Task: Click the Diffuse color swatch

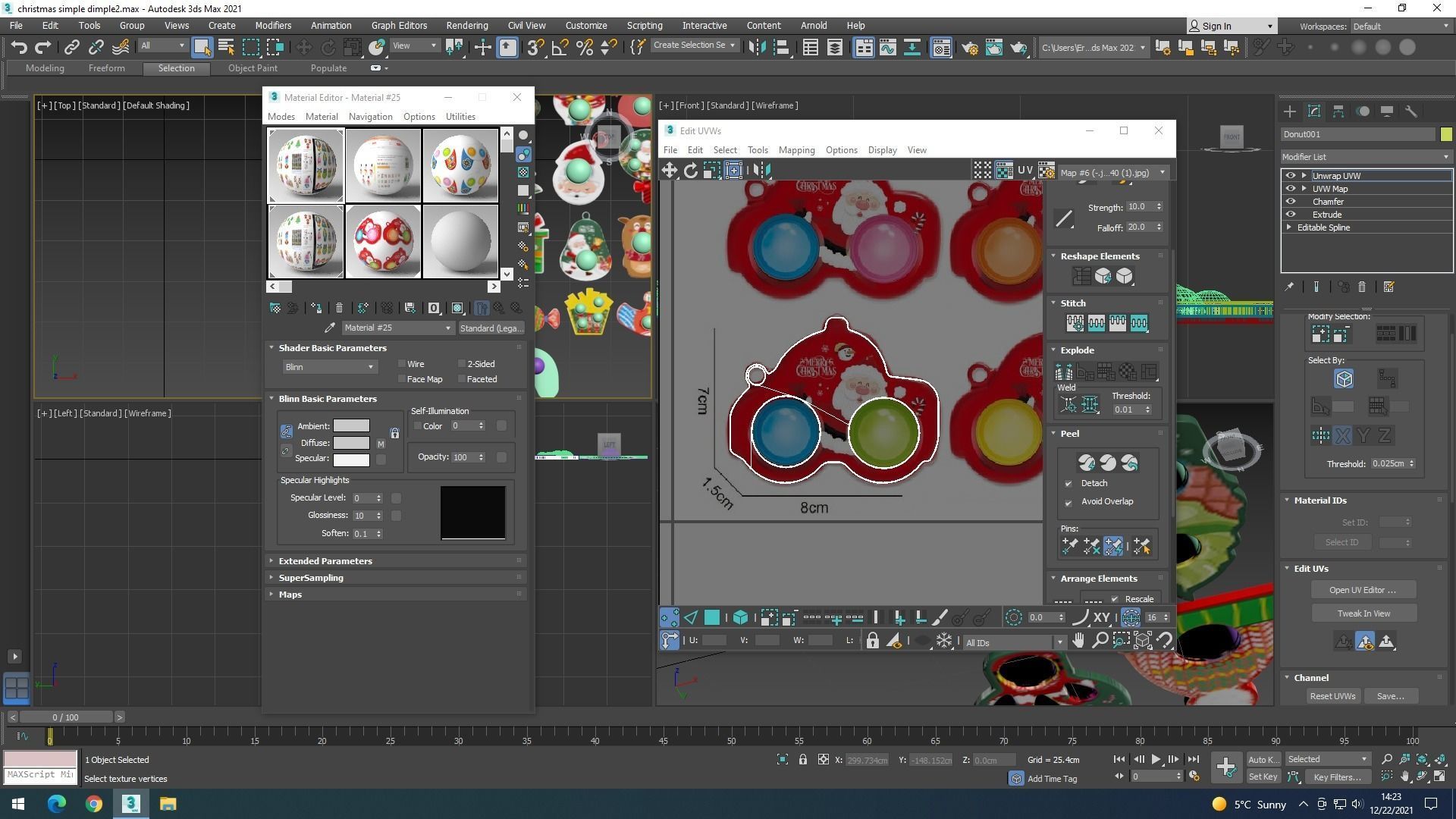Action: point(351,443)
